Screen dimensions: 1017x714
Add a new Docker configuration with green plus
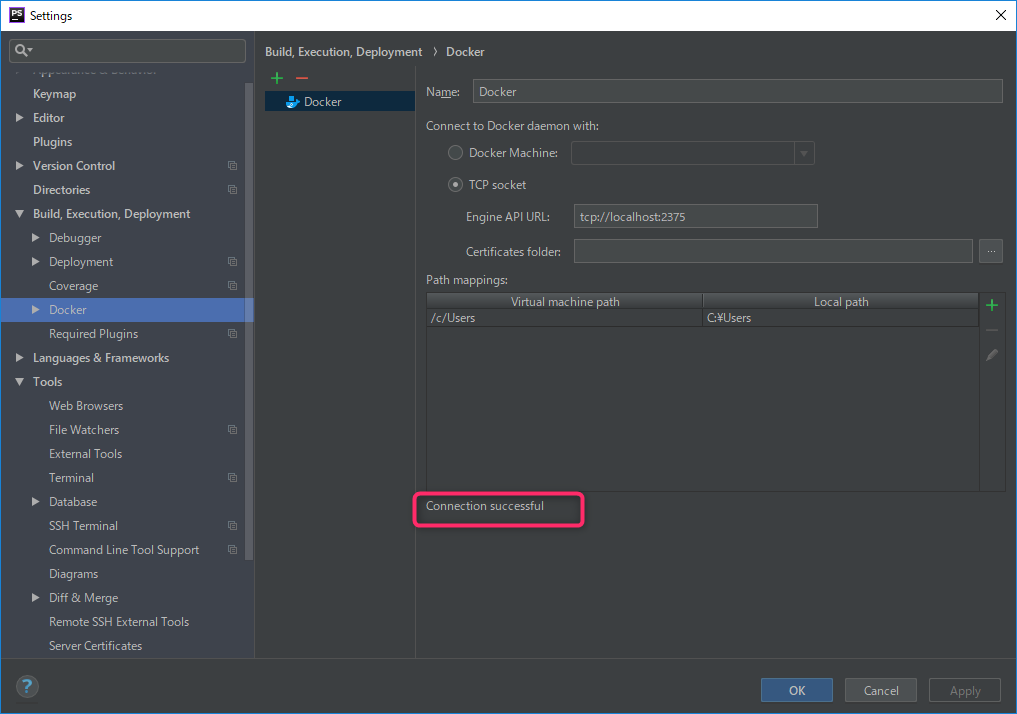[277, 78]
